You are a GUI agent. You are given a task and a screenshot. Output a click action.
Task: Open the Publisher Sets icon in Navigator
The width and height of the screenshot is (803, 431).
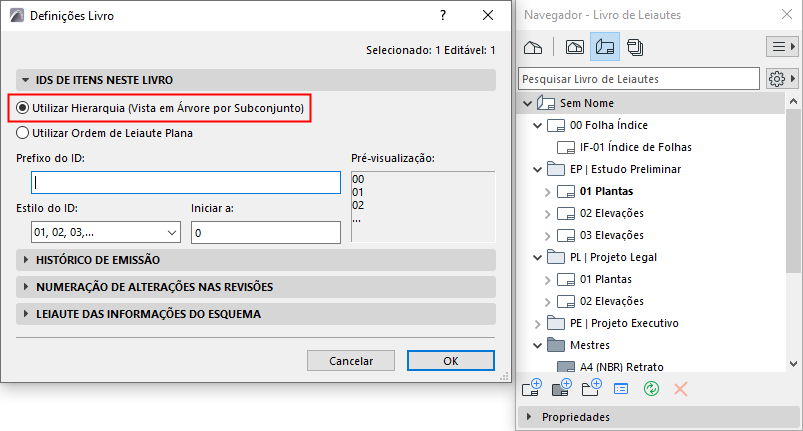click(635, 48)
